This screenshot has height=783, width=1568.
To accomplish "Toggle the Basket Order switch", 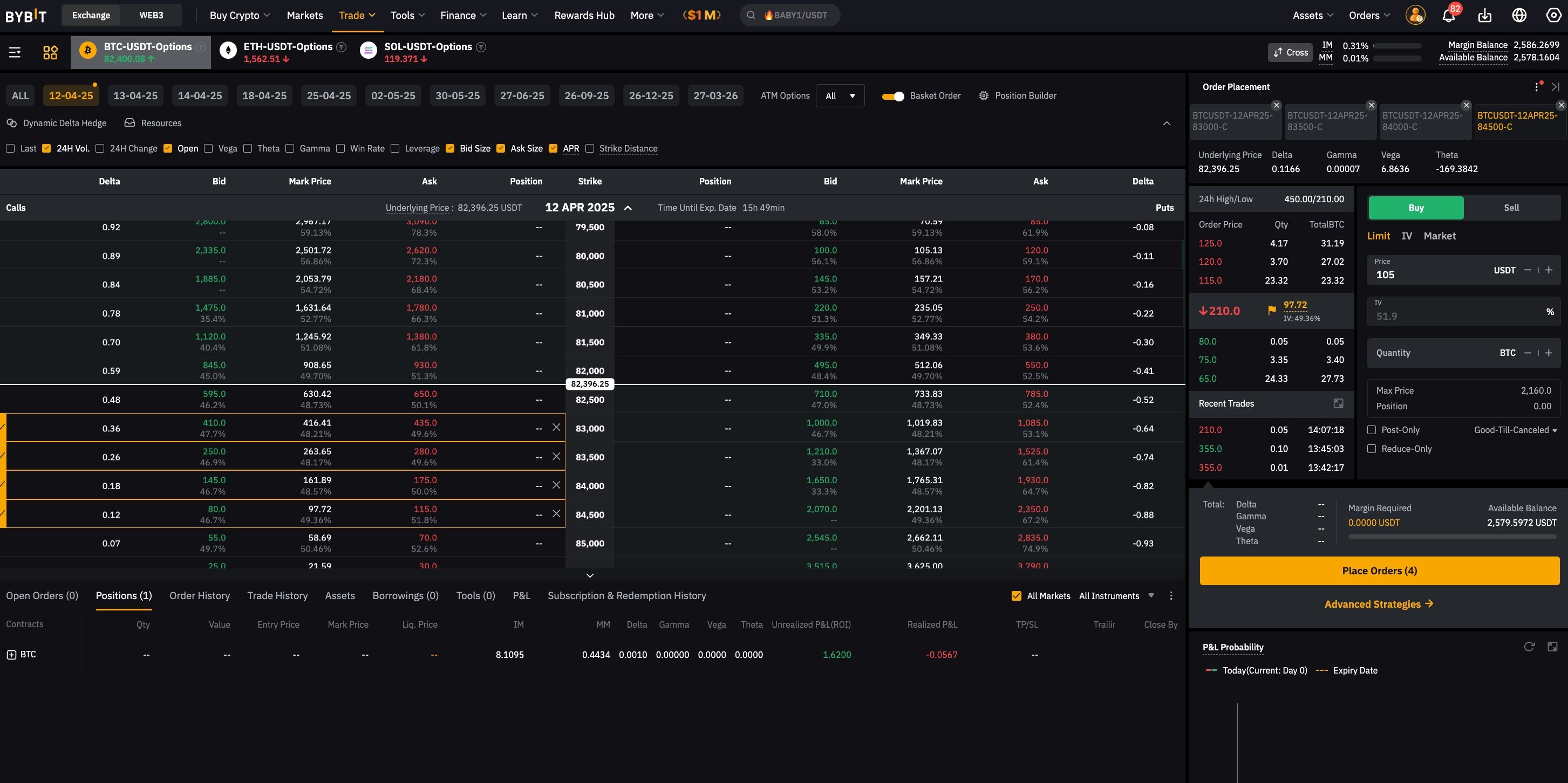I will (x=893, y=96).
